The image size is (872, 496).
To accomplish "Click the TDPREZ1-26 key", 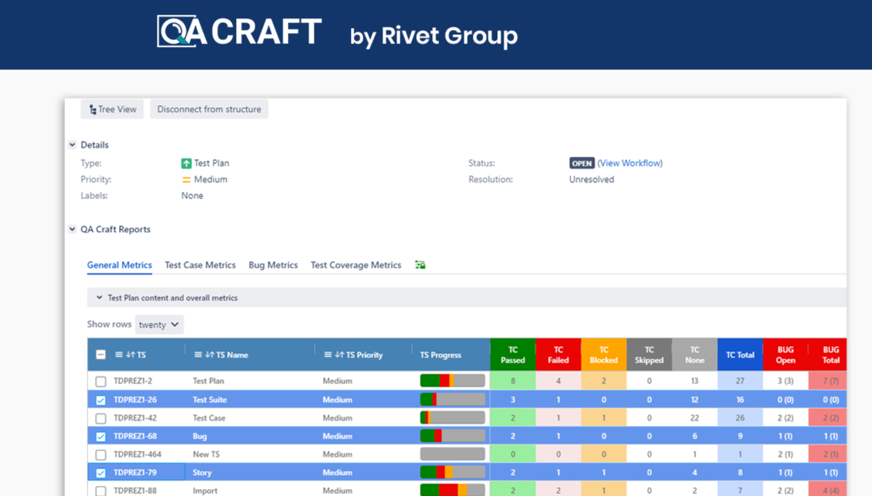I will [x=135, y=400].
